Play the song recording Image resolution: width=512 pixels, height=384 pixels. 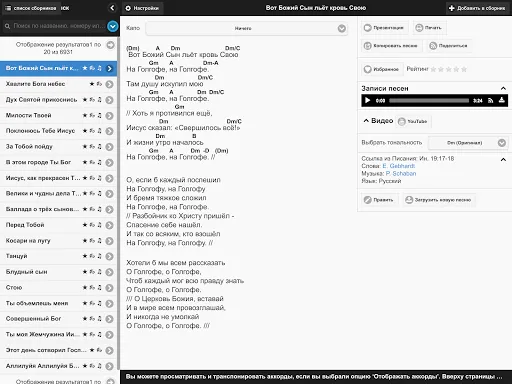367,100
